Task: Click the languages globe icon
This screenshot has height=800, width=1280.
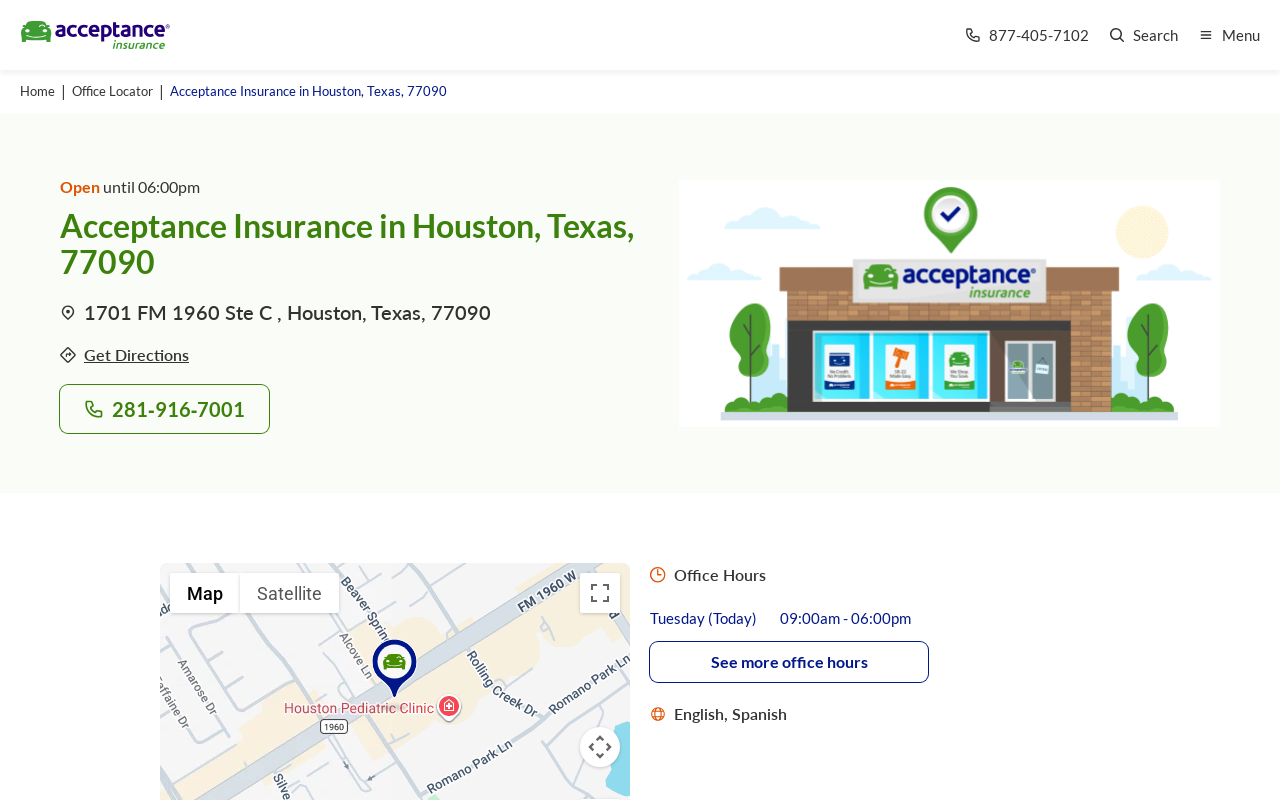Action: click(x=658, y=714)
